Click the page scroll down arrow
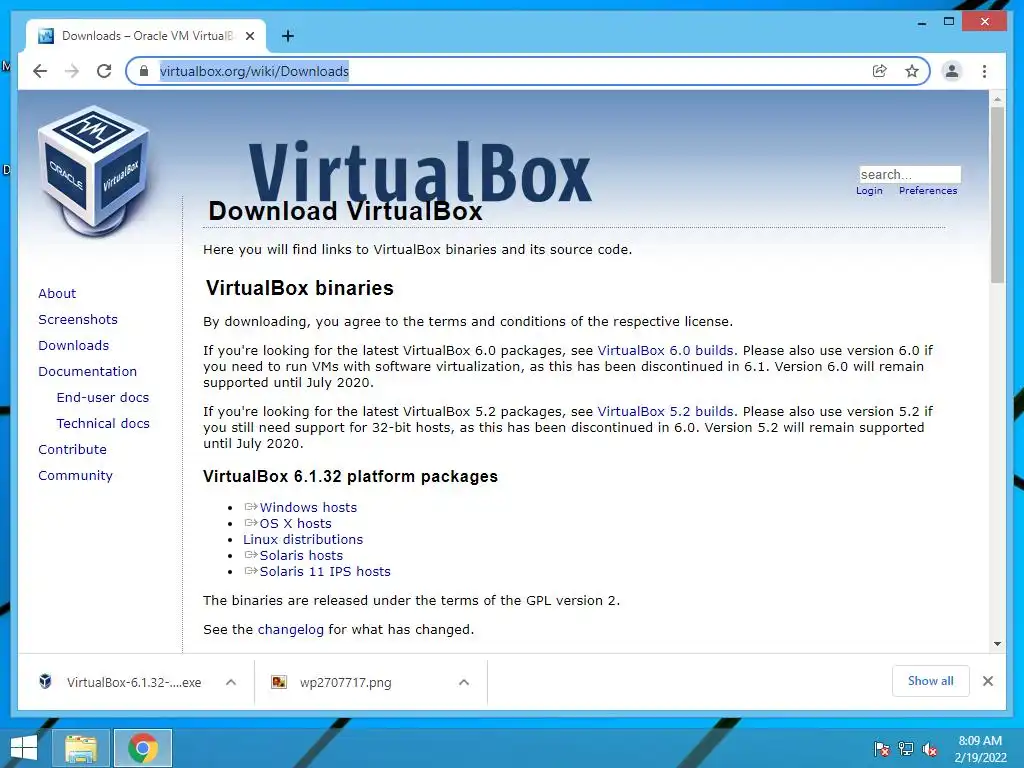Image resolution: width=1024 pixels, height=768 pixels. pos(997,644)
